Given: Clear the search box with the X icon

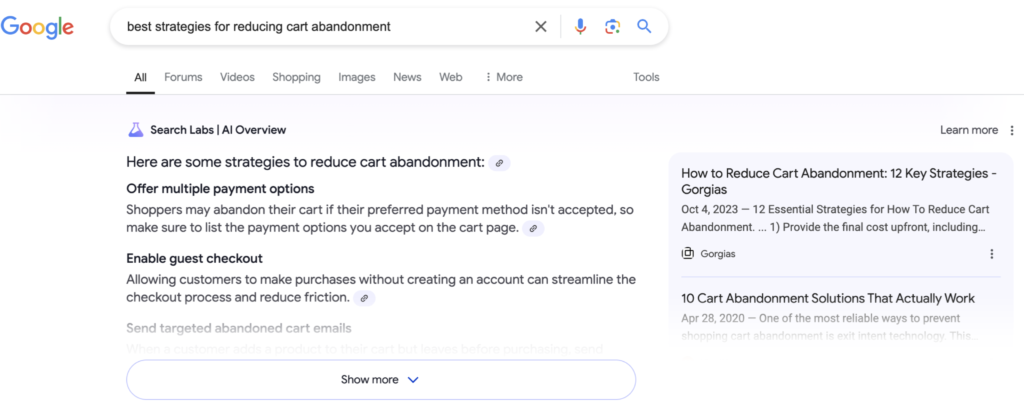Looking at the screenshot, I should click(x=541, y=27).
